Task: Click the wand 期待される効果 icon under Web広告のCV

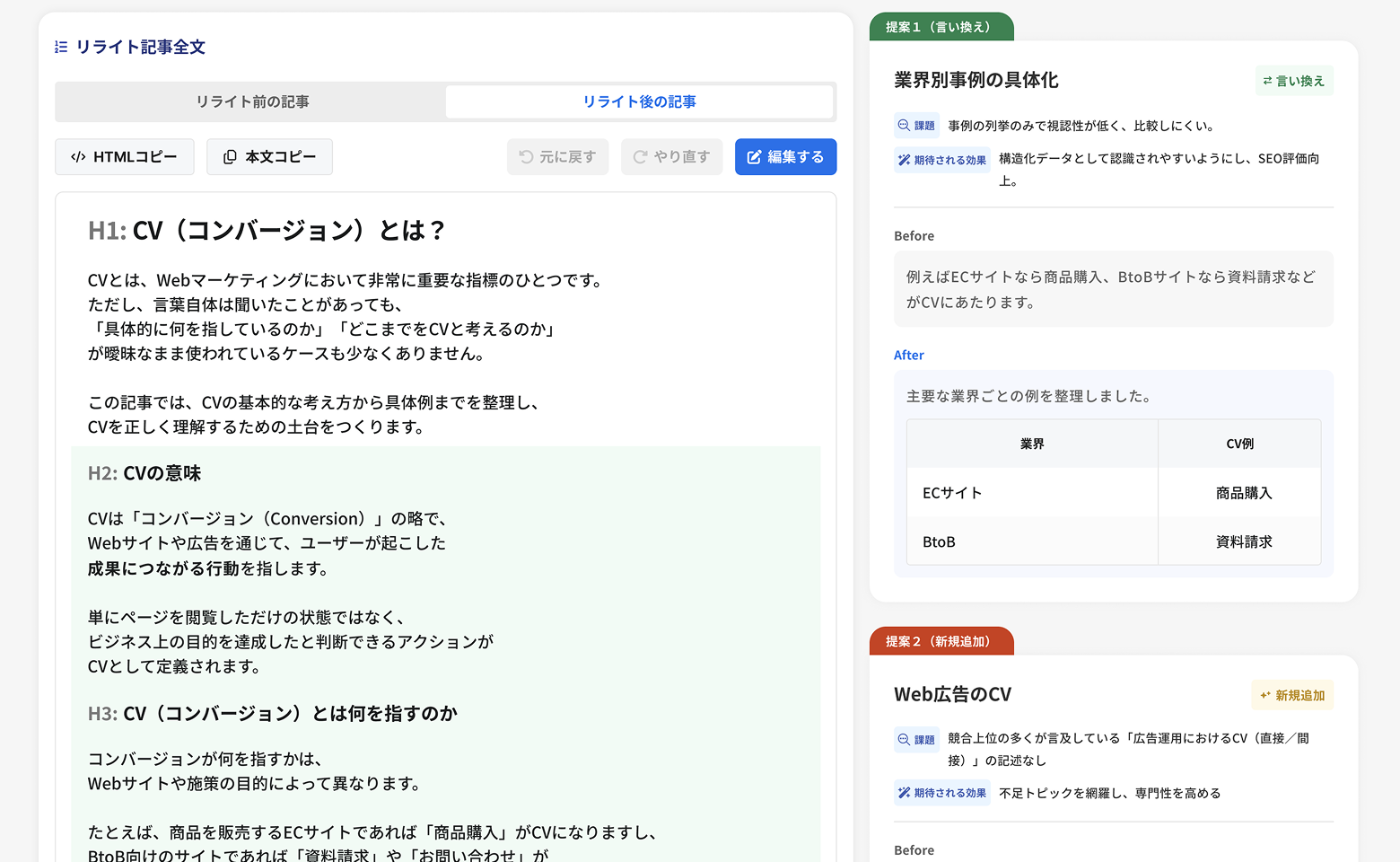Action: click(904, 793)
